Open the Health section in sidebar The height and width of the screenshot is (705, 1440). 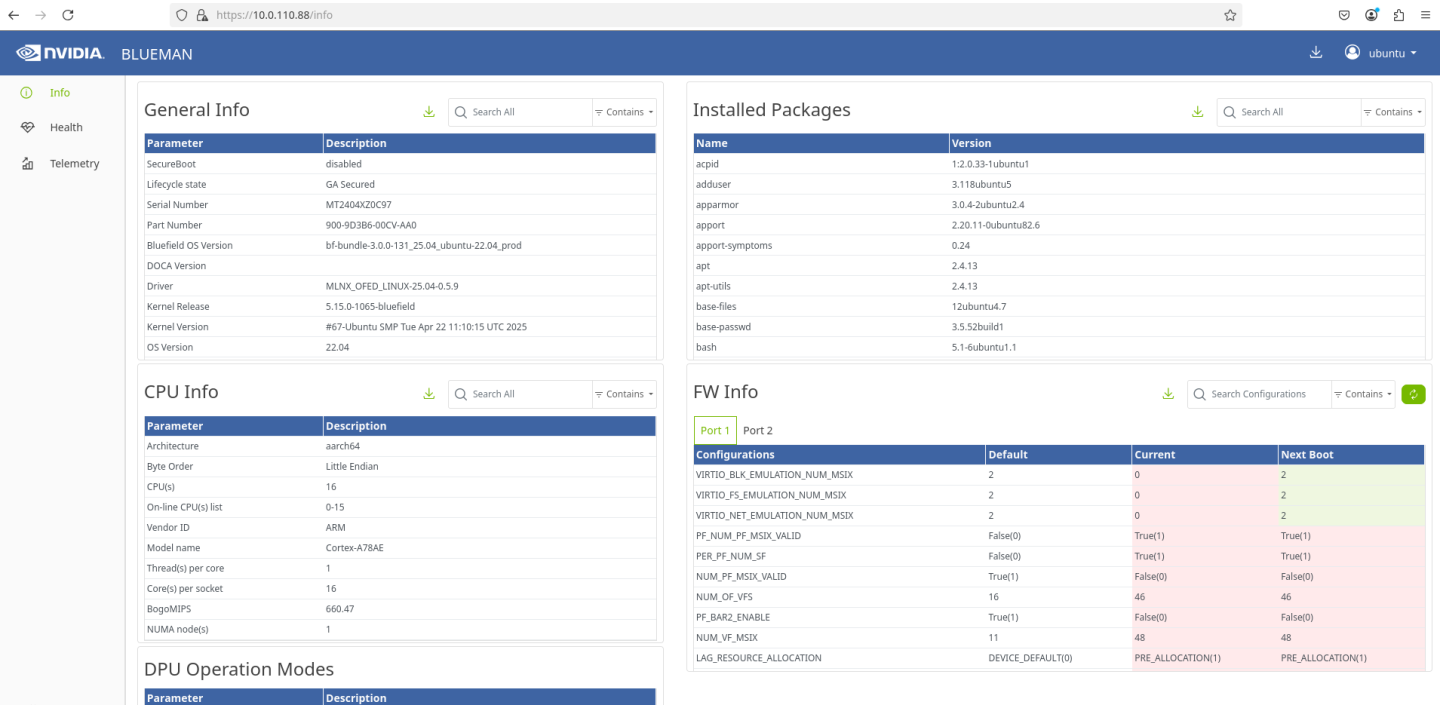coord(66,128)
